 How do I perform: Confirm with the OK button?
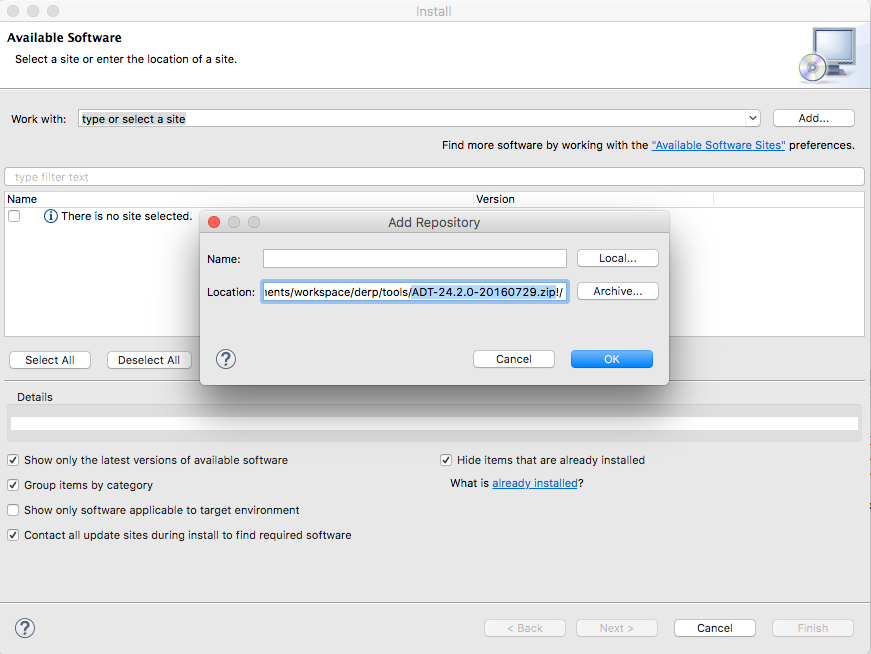(x=612, y=359)
